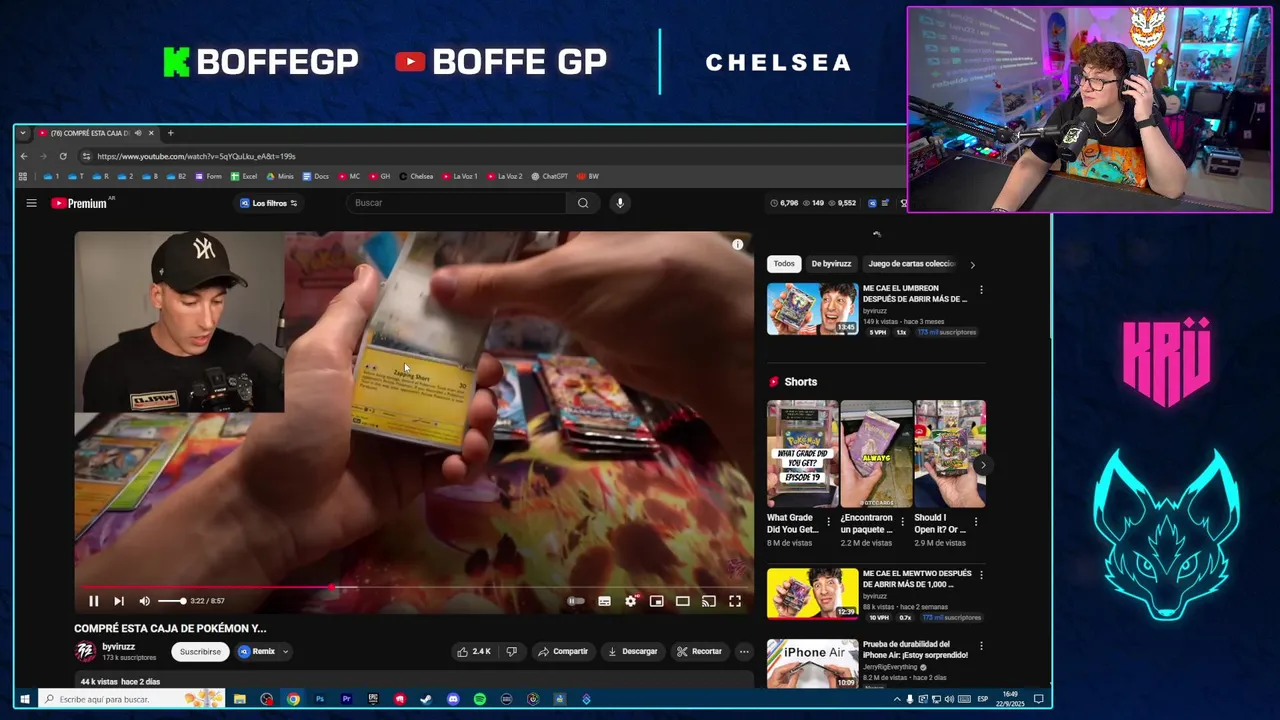Image resolution: width=1280 pixels, height=720 pixels.
Task: Go back in browser history
Action: point(24,156)
